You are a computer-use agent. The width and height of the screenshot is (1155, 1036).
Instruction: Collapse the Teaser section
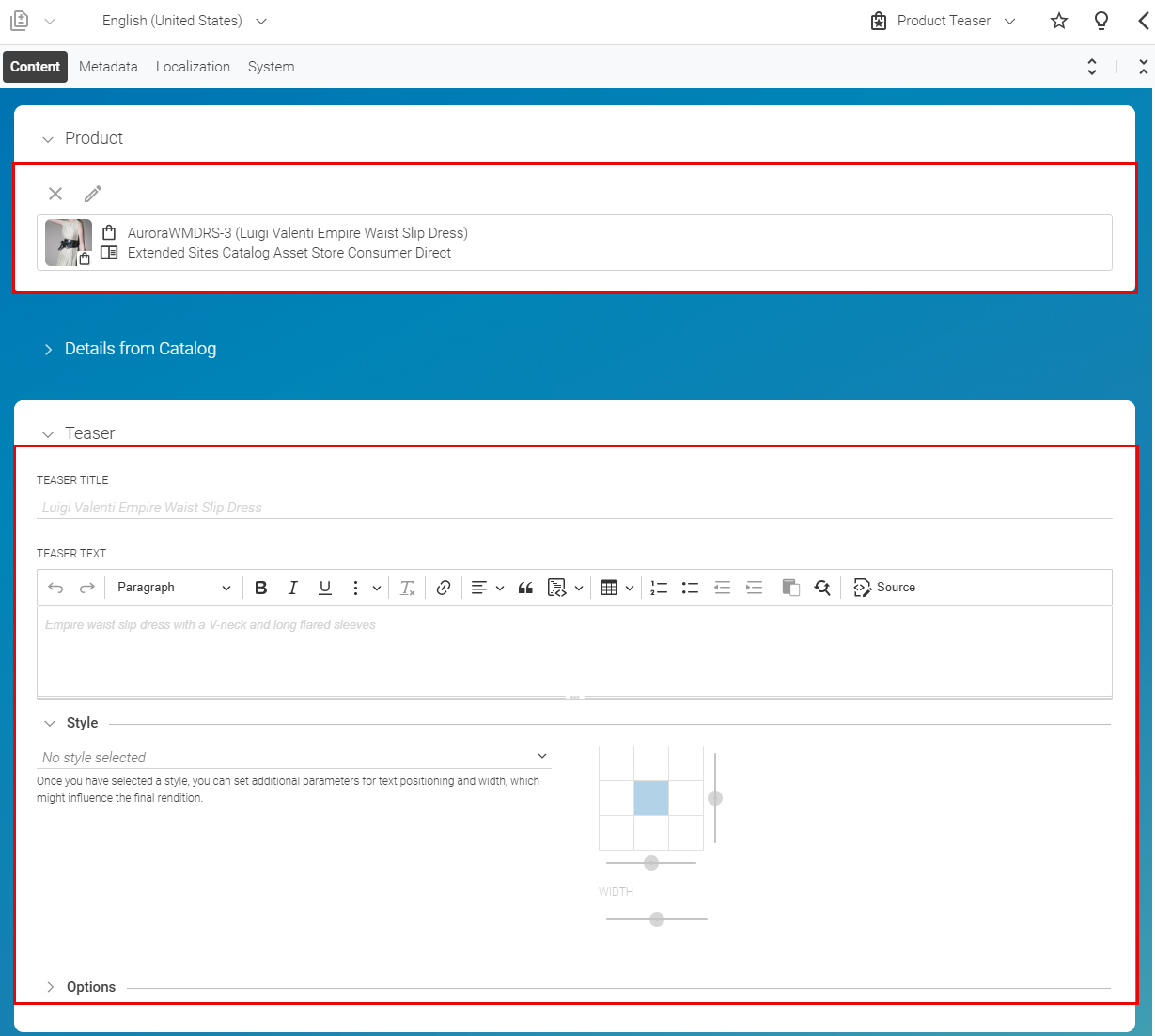[48, 434]
